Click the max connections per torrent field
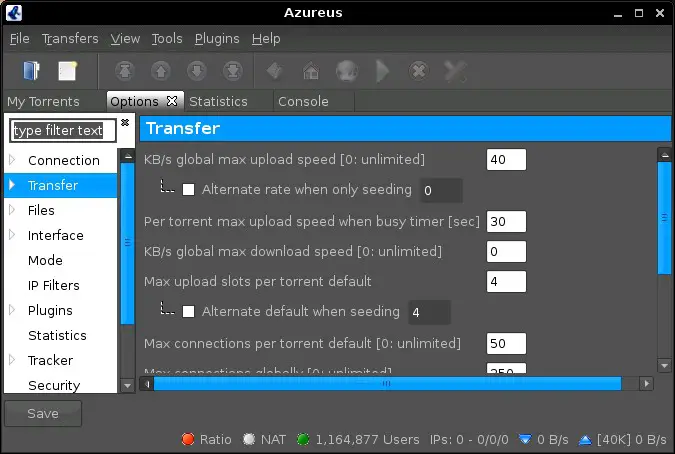 pos(506,343)
